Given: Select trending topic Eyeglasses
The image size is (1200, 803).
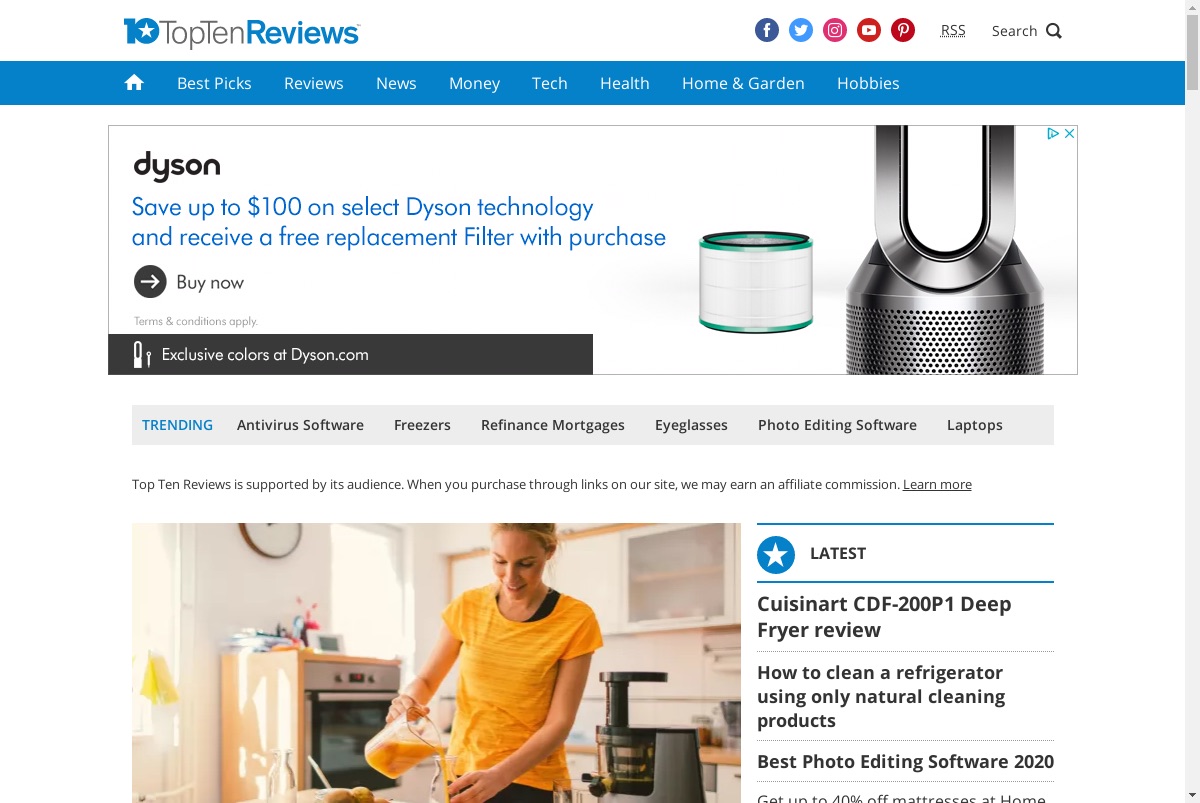Looking at the screenshot, I should pos(691,425).
